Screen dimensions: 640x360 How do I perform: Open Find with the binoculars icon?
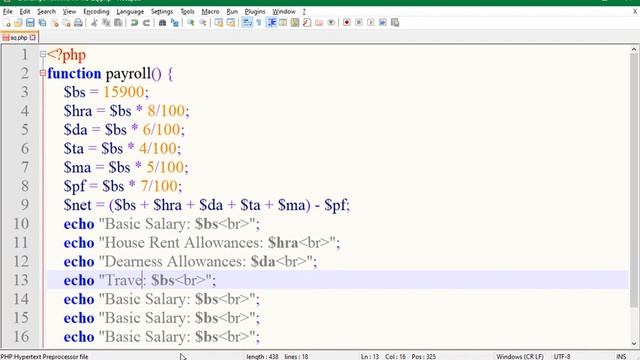(162, 23)
